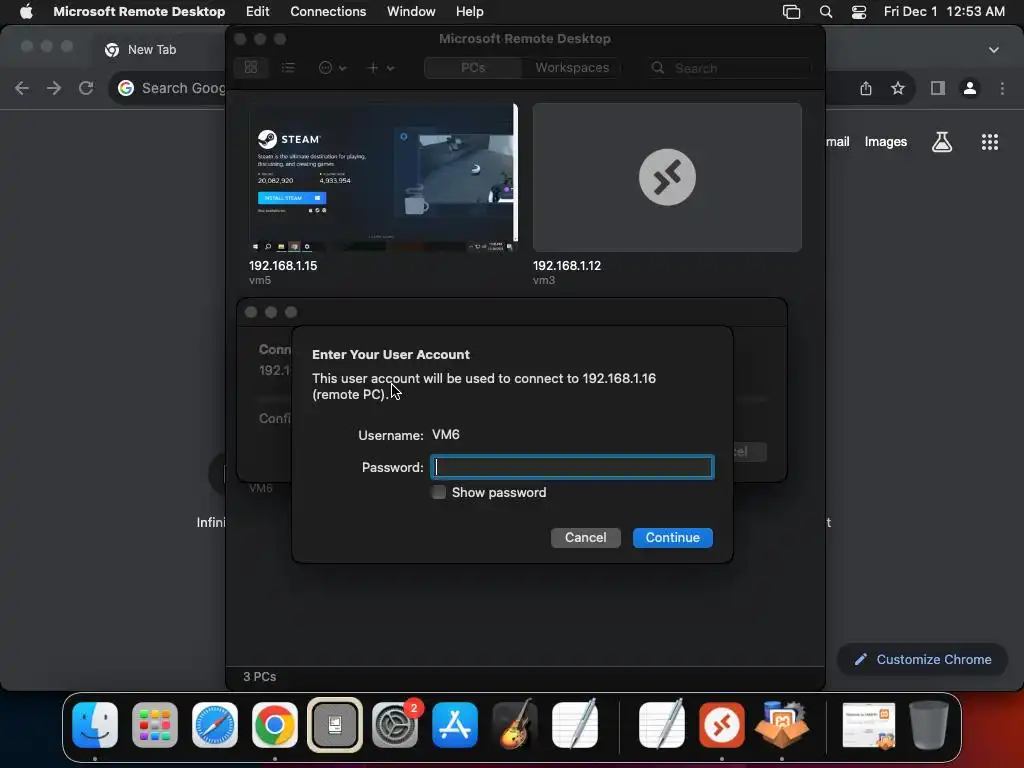Switch to the PCs tab
The image size is (1024, 768).
coord(473,67)
